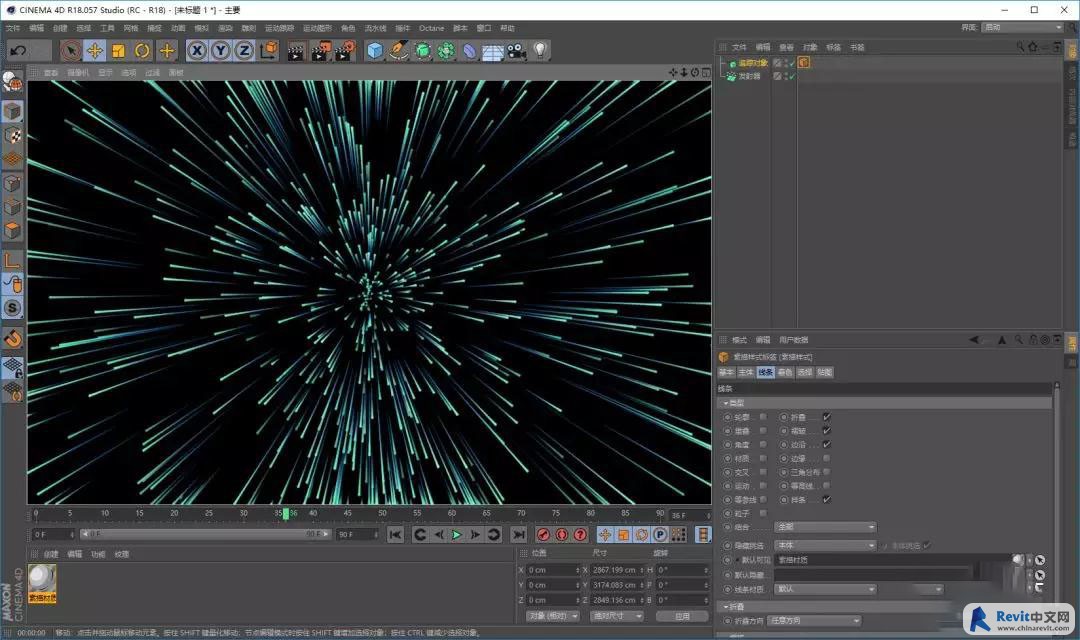
Task: Activate the Move tool in the top toolbar
Action: click(x=94, y=50)
